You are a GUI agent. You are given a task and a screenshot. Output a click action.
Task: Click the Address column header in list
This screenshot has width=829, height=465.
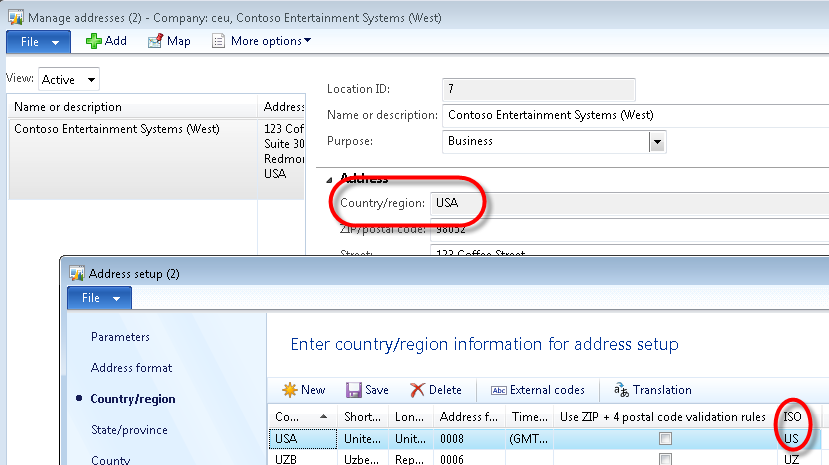click(x=281, y=107)
